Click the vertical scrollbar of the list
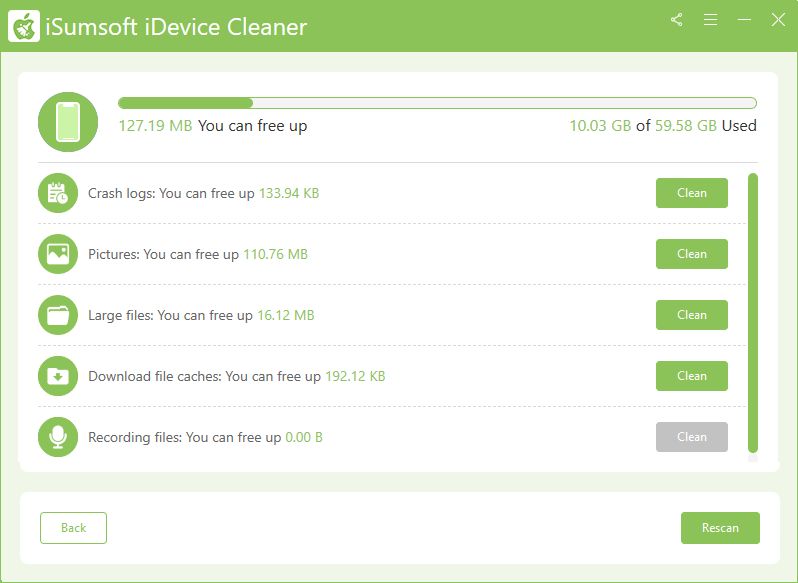Viewport: 798px width, 583px height. 753,313
